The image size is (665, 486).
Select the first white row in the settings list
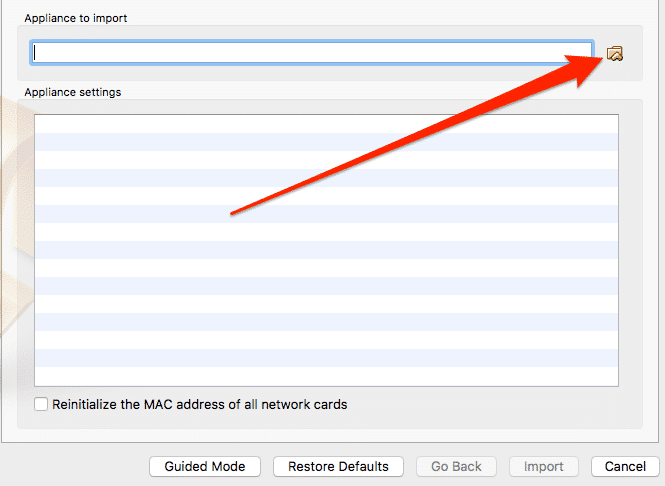point(326,124)
